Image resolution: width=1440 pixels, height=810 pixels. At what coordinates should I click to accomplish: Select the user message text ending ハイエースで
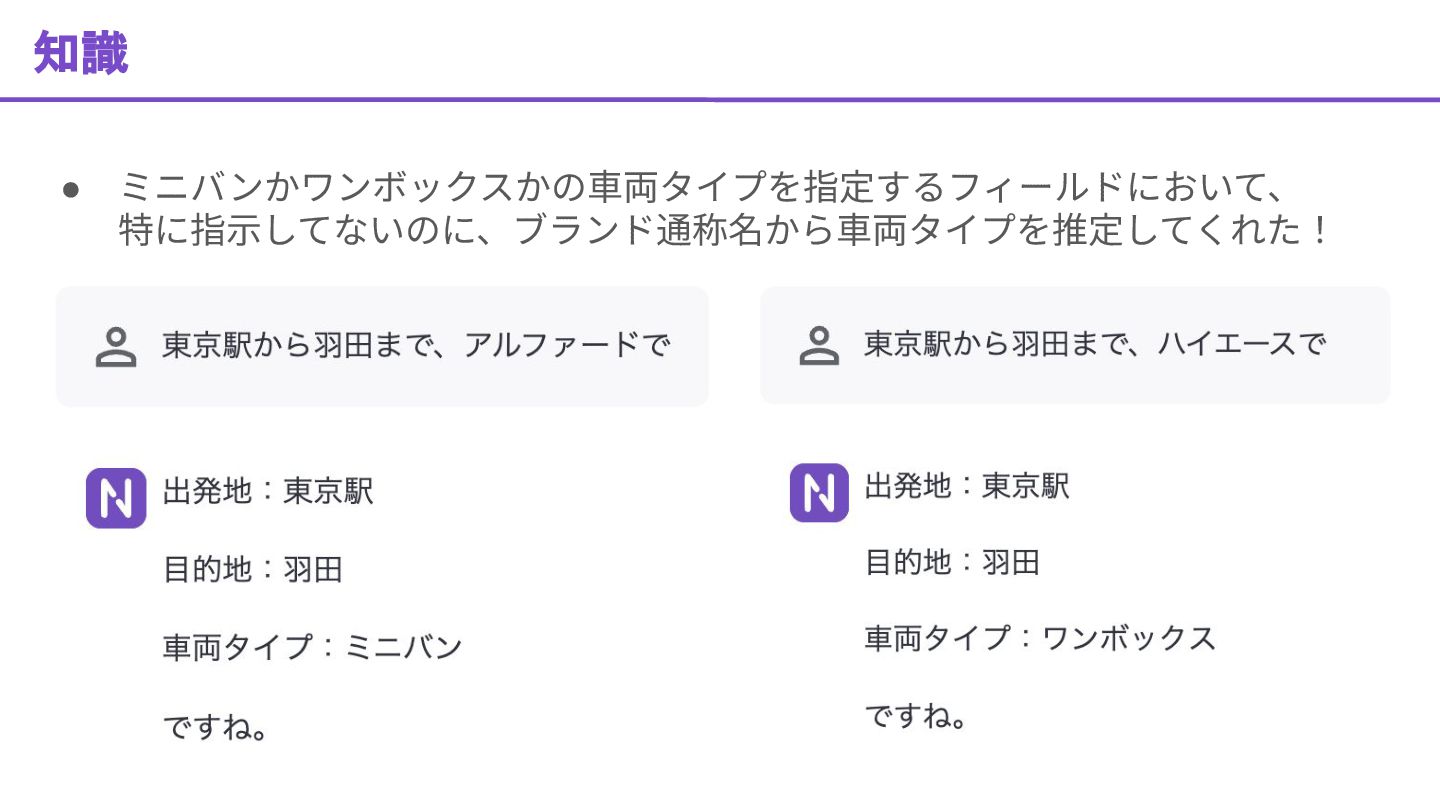pos(1095,345)
